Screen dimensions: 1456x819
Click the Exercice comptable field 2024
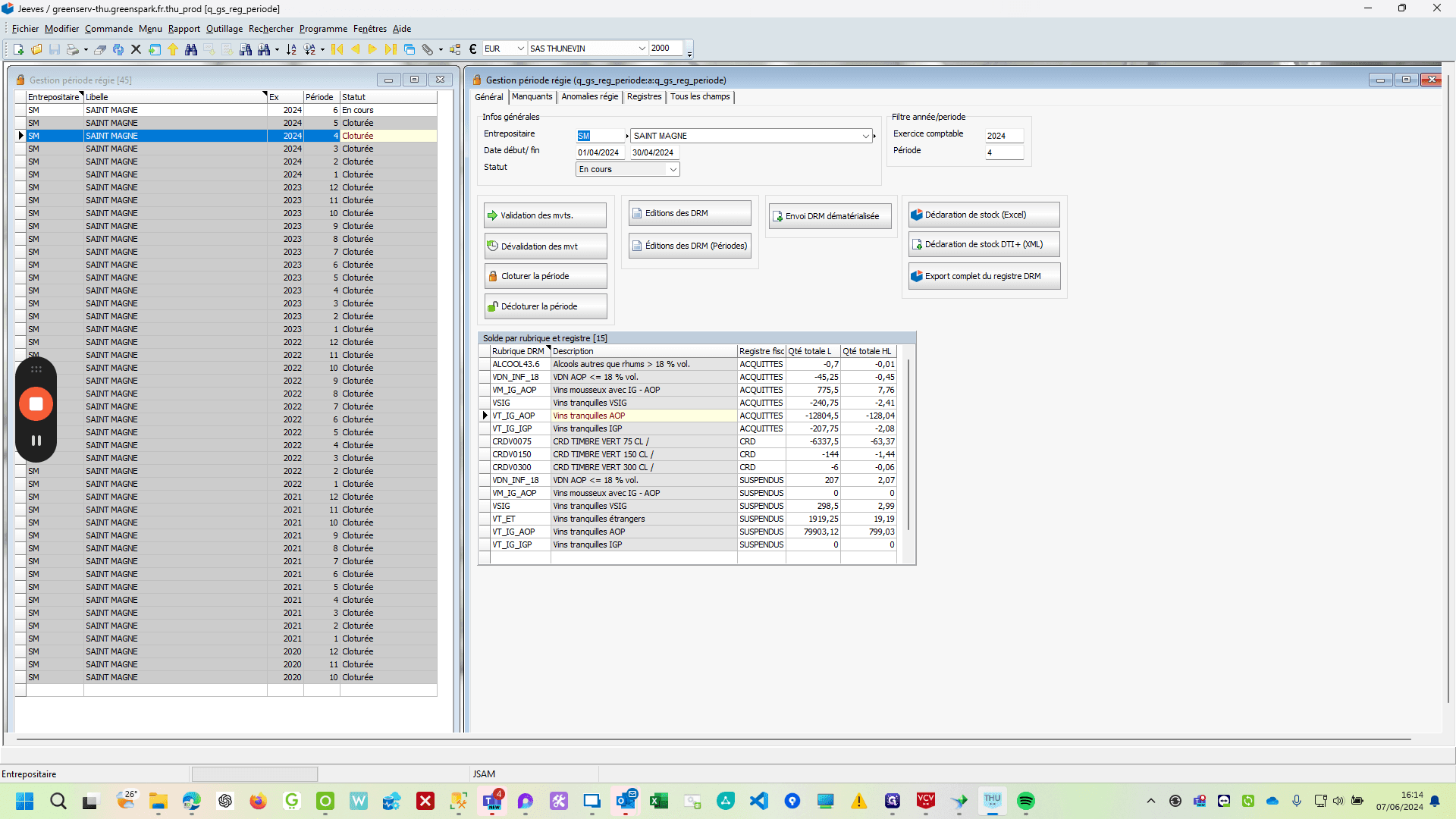point(1004,136)
